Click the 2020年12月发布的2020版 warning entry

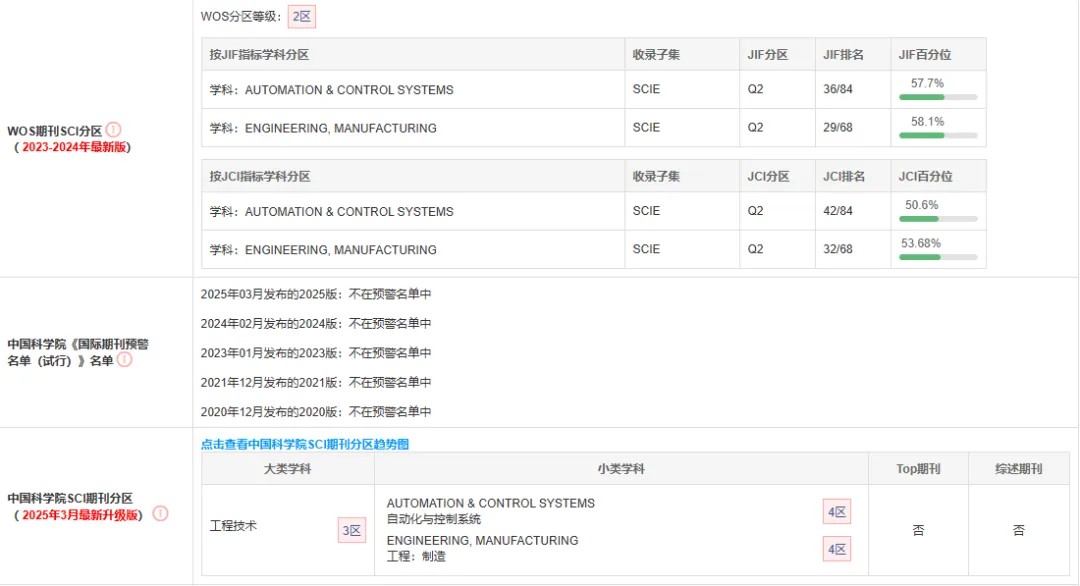tap(315, 412)
